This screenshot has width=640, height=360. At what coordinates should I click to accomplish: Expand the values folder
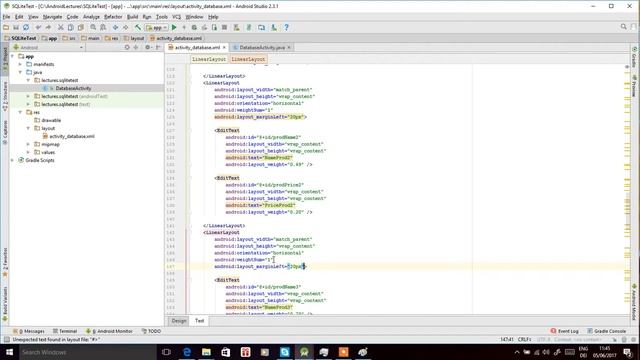29,152
